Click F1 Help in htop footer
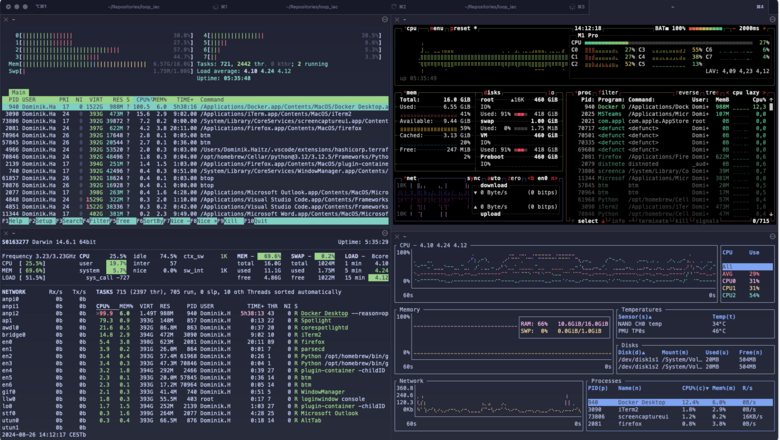780x440 pixels. (x=17, y=221)
